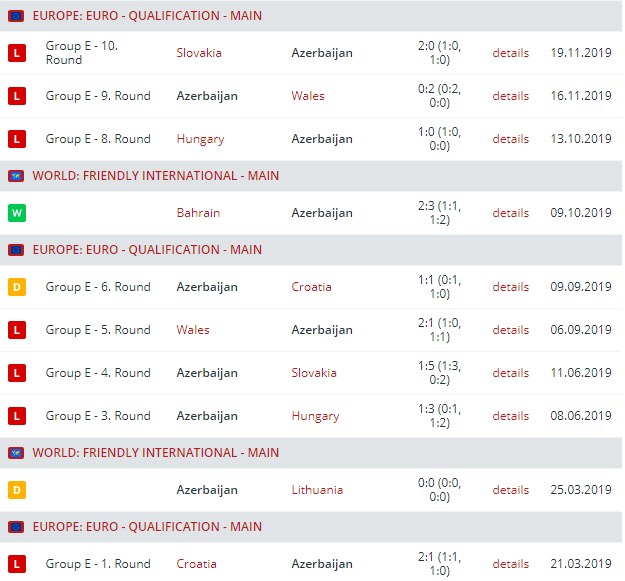Click Lithuania team name

tap(317, 490)
